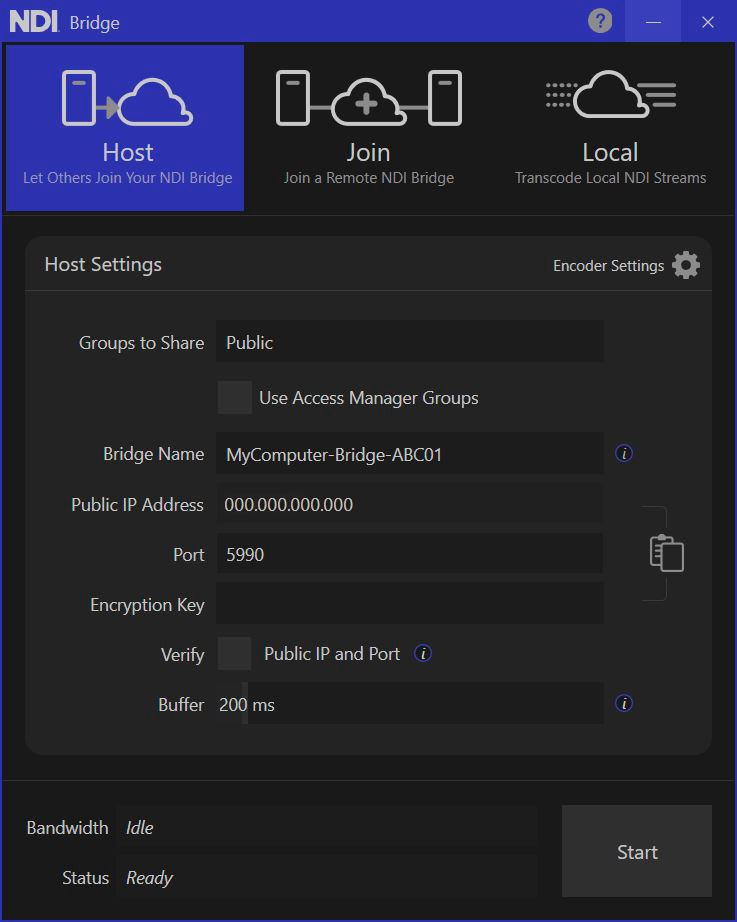Viewport: 737px width, 922px height.
Task: Click the info icon beside Buffer field
Action: 624,704
